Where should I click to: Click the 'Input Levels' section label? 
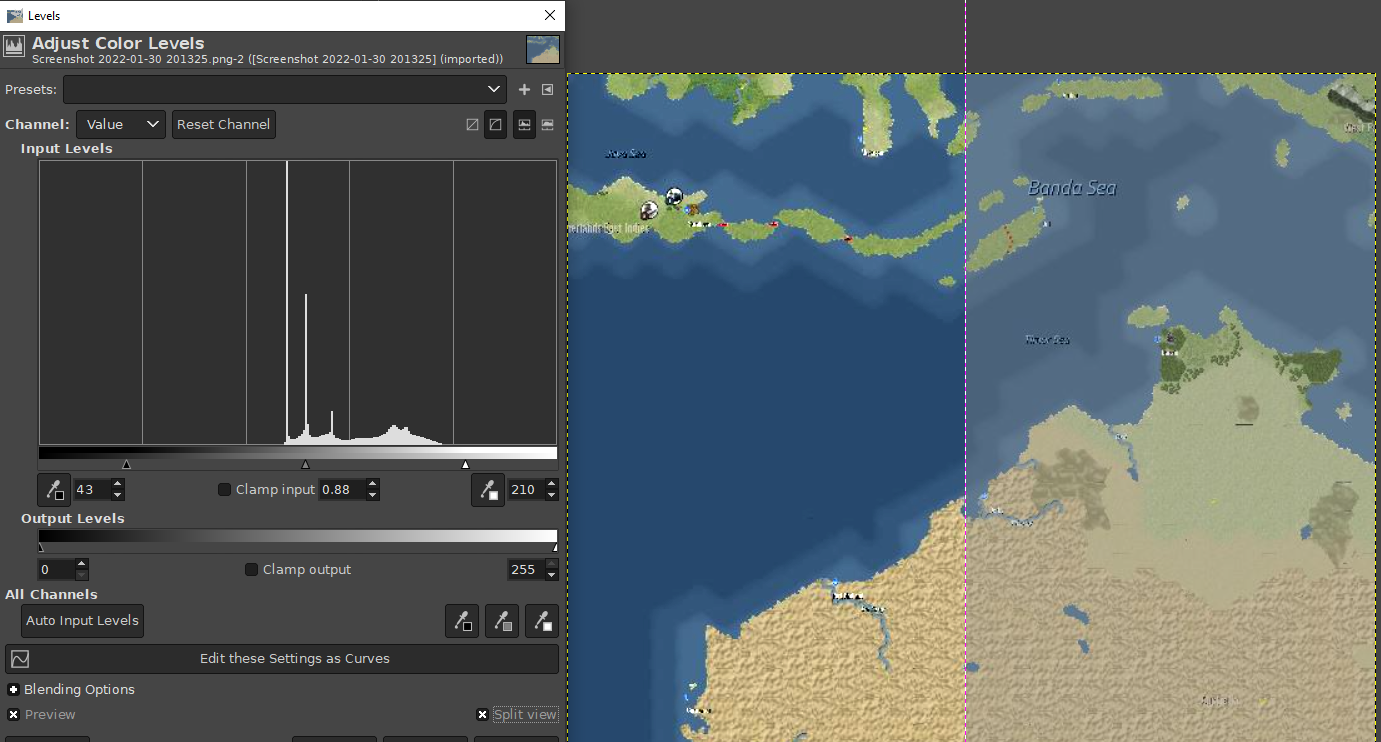[67, 149]
